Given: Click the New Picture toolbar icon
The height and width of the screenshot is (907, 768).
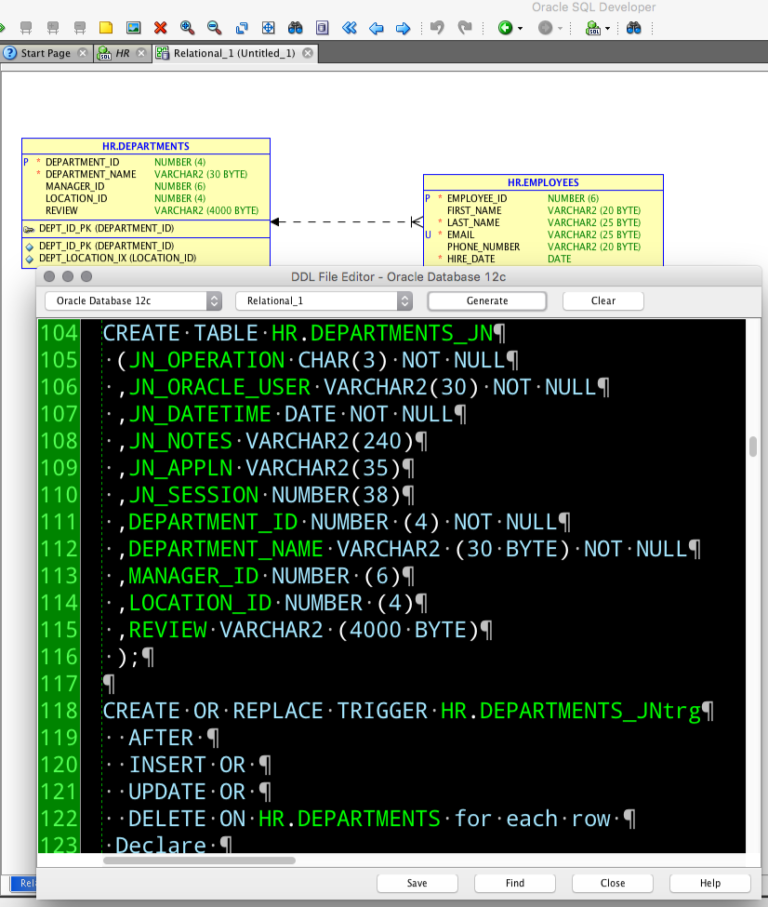Looking at the screenshot, I should (134, 27).
